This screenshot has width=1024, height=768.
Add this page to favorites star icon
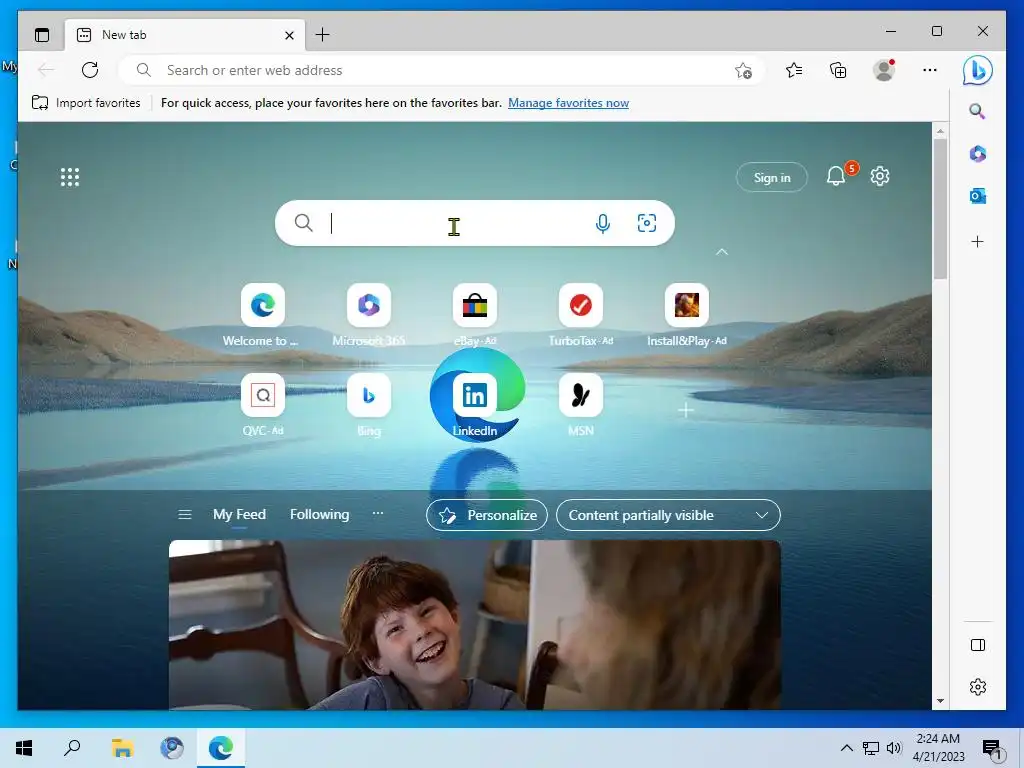(743, 70)
